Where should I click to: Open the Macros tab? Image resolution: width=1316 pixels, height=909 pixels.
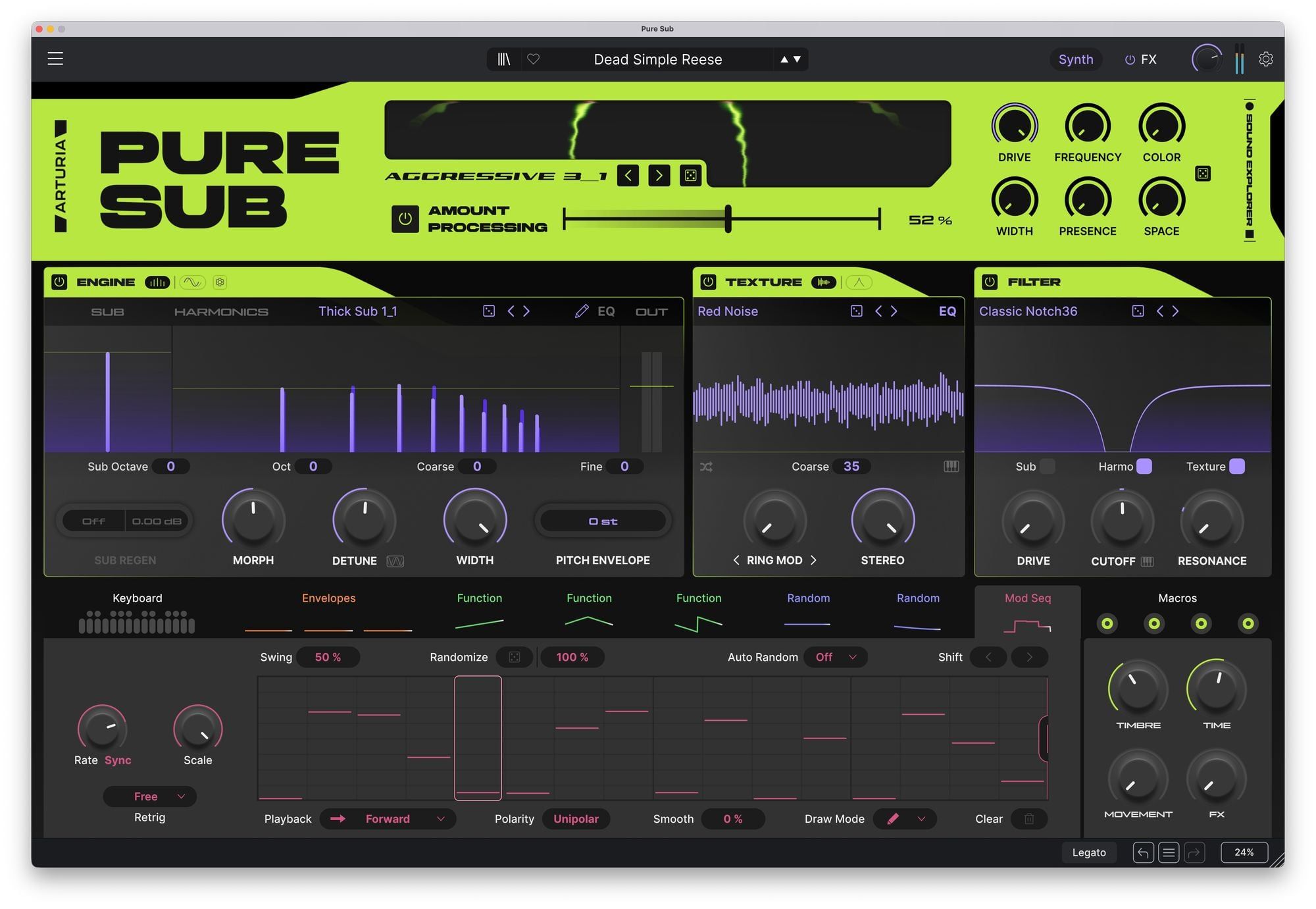(x=1177, y=598)
